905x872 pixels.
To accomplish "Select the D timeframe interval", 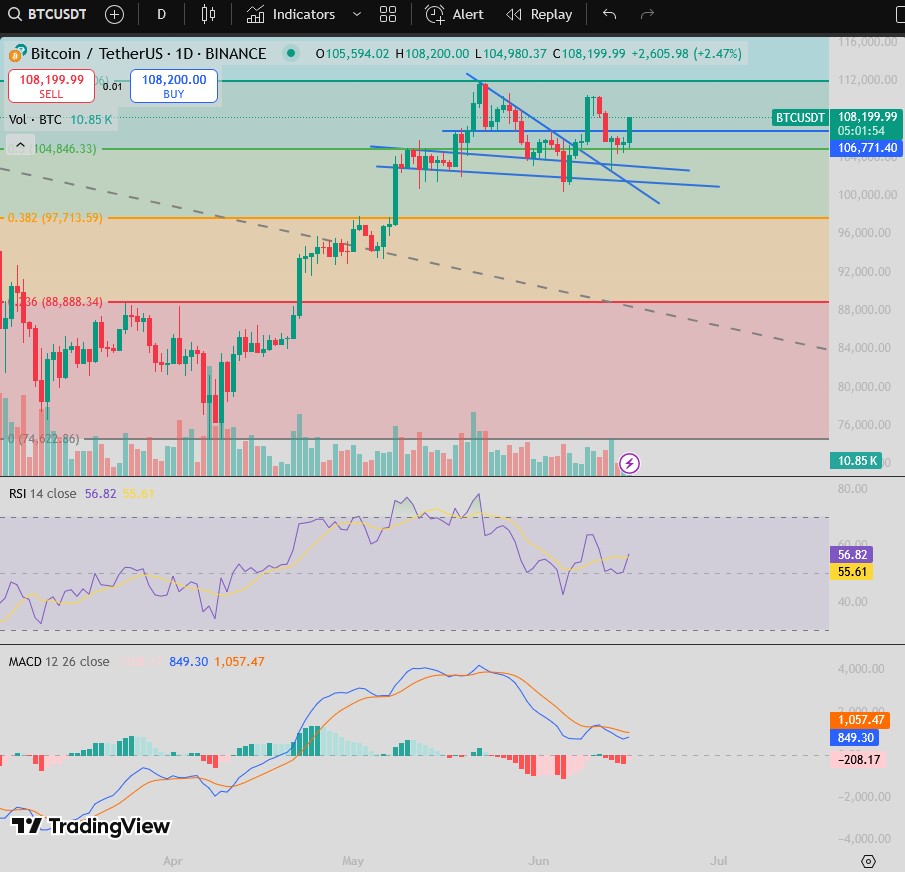I will pos(162,14).
